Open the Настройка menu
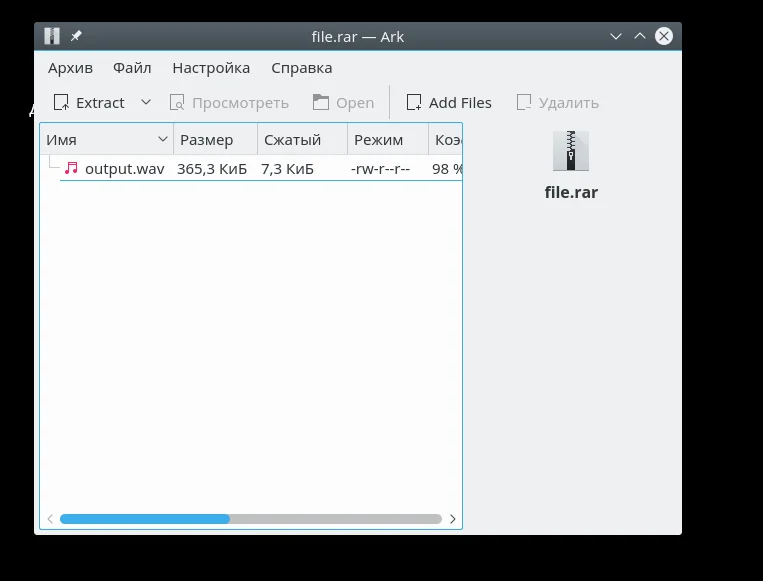Viewport: 763px width, 581px height. point(211,68)
